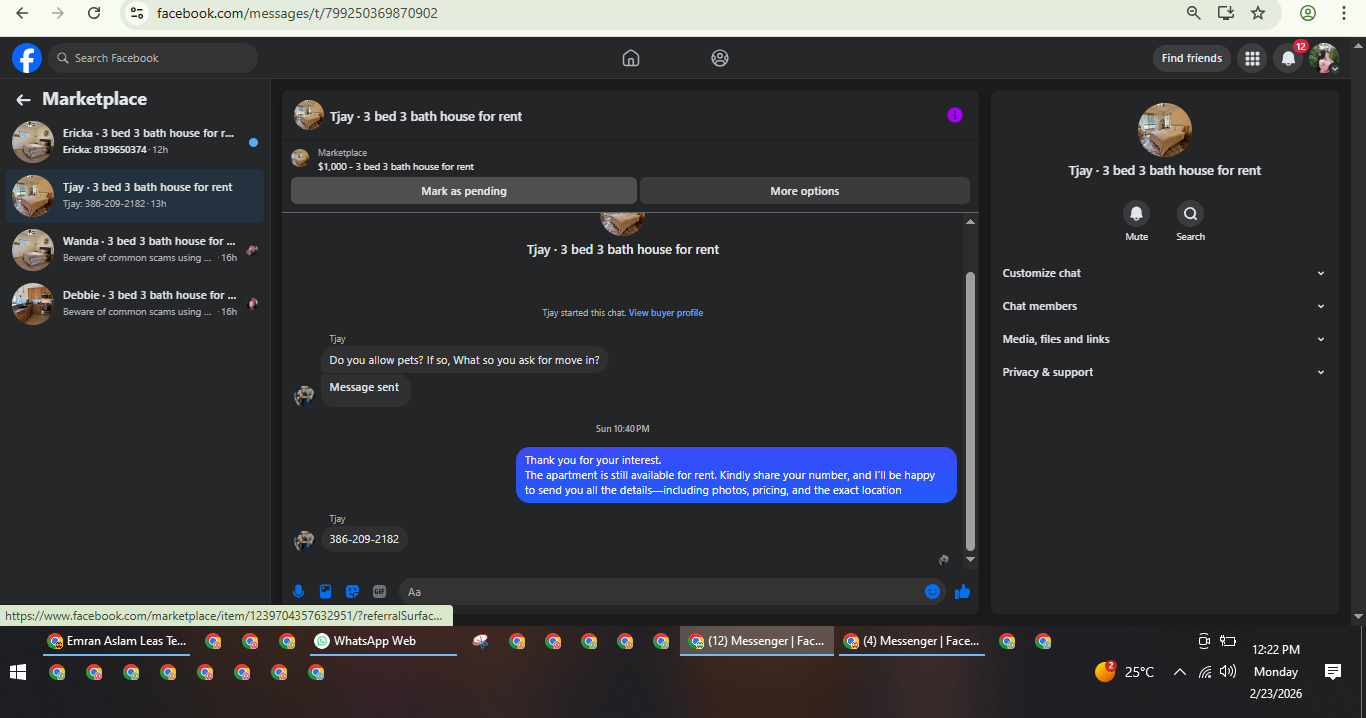Click chat header Tjay listing title
Image resolution: width=1366 pixels, height=718 pixels.
[x=426, y=116]
